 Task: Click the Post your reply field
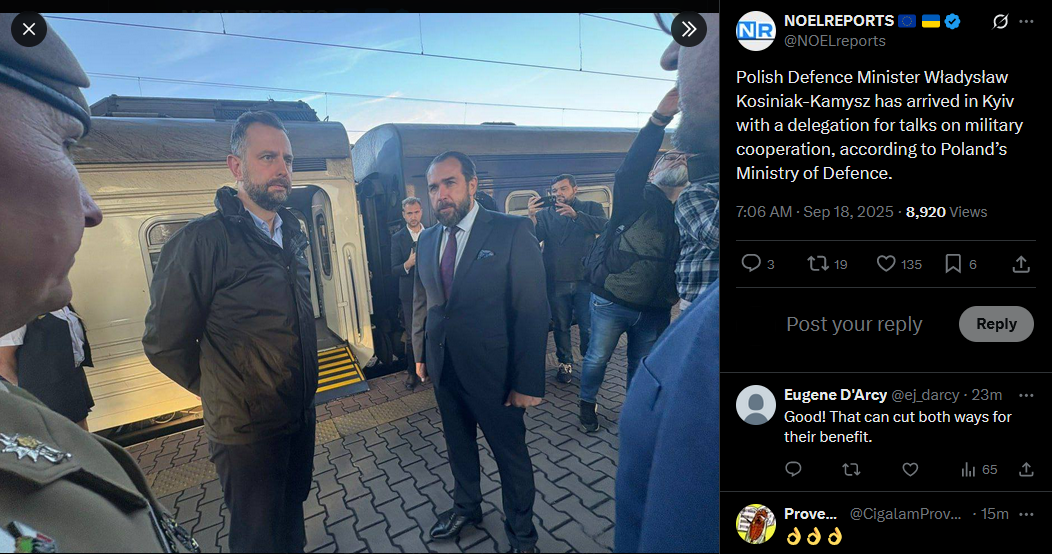click(854, 324)
